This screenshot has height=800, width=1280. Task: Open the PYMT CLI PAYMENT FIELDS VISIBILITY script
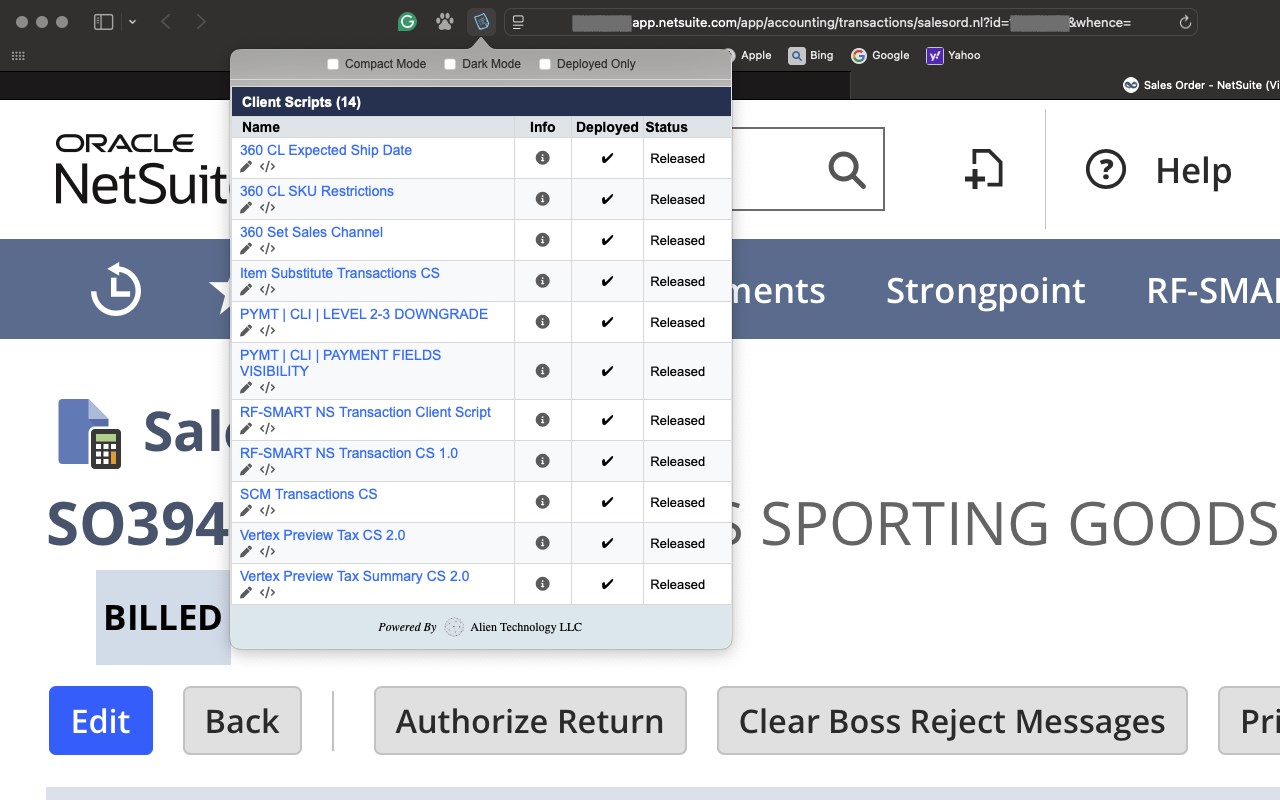(340, 363)
